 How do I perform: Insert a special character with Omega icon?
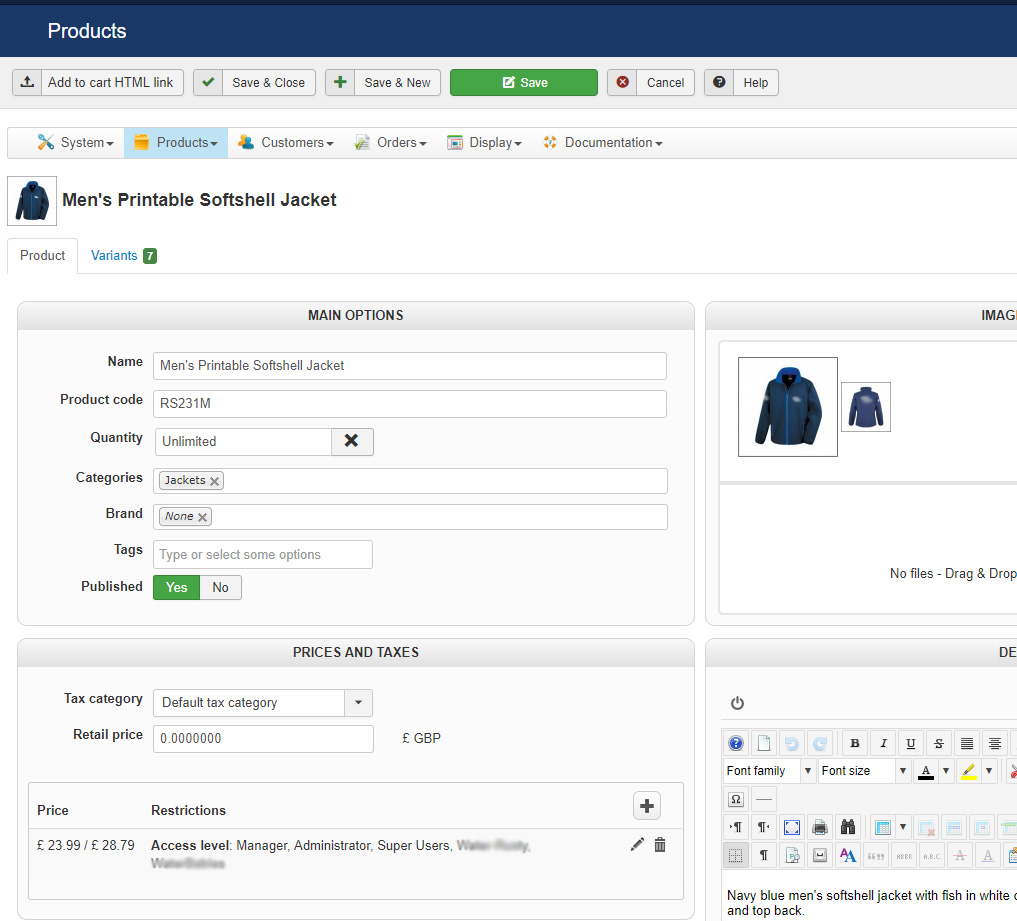tap(735, 799)
